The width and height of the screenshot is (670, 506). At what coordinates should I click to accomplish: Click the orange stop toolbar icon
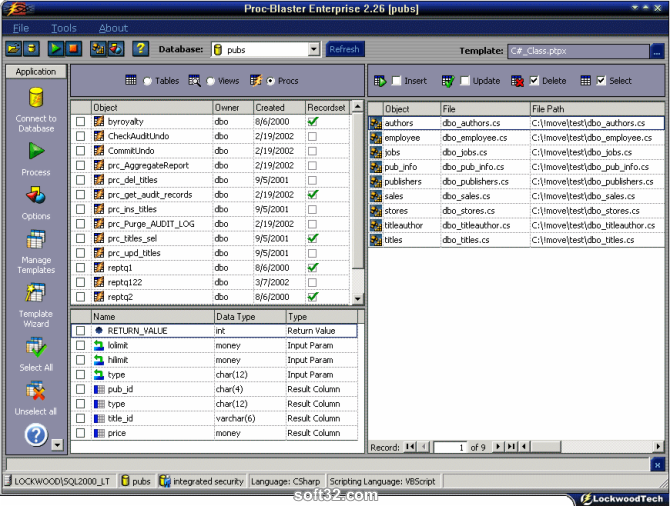[x=73, y=49]
